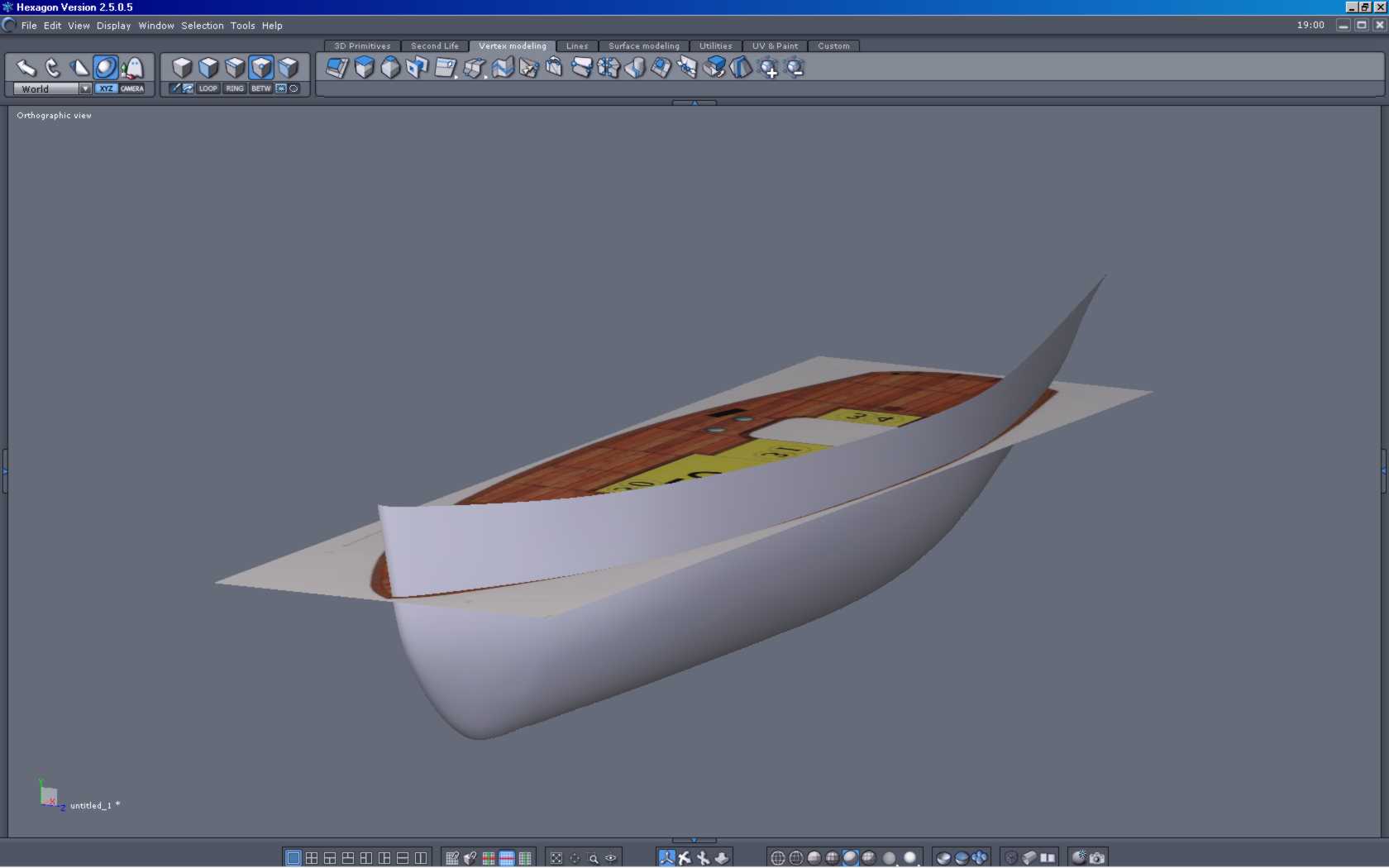Toggle RING selection
The width and height of the screenshot is (1389, 868).
[235, 88]
